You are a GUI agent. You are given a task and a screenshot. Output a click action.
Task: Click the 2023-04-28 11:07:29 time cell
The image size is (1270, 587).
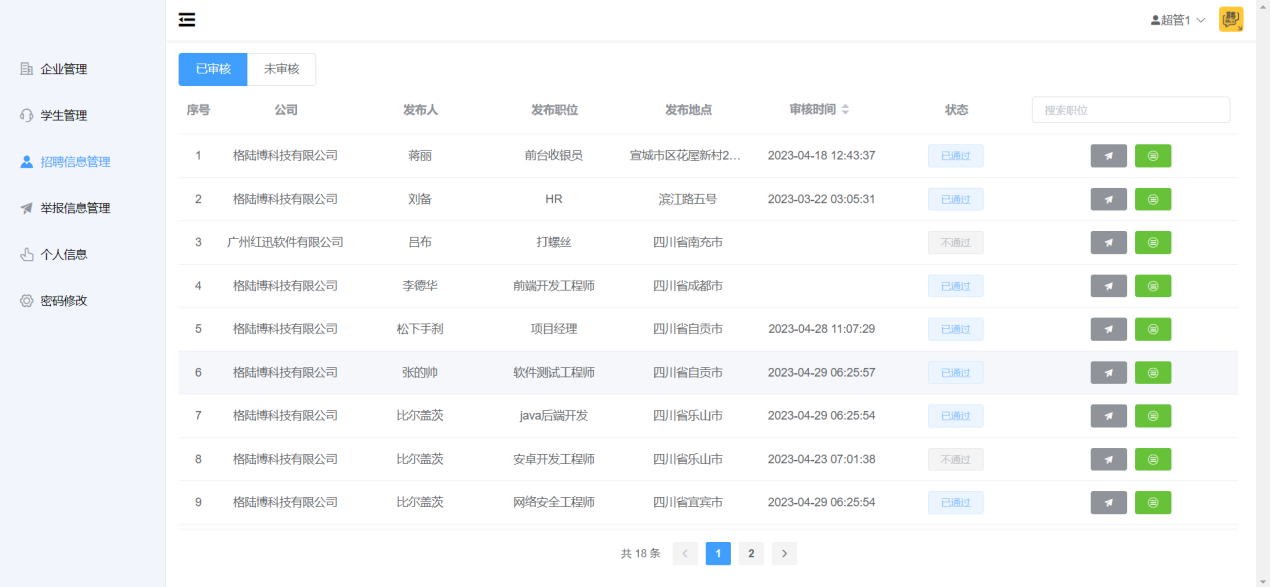click(821, 329)
